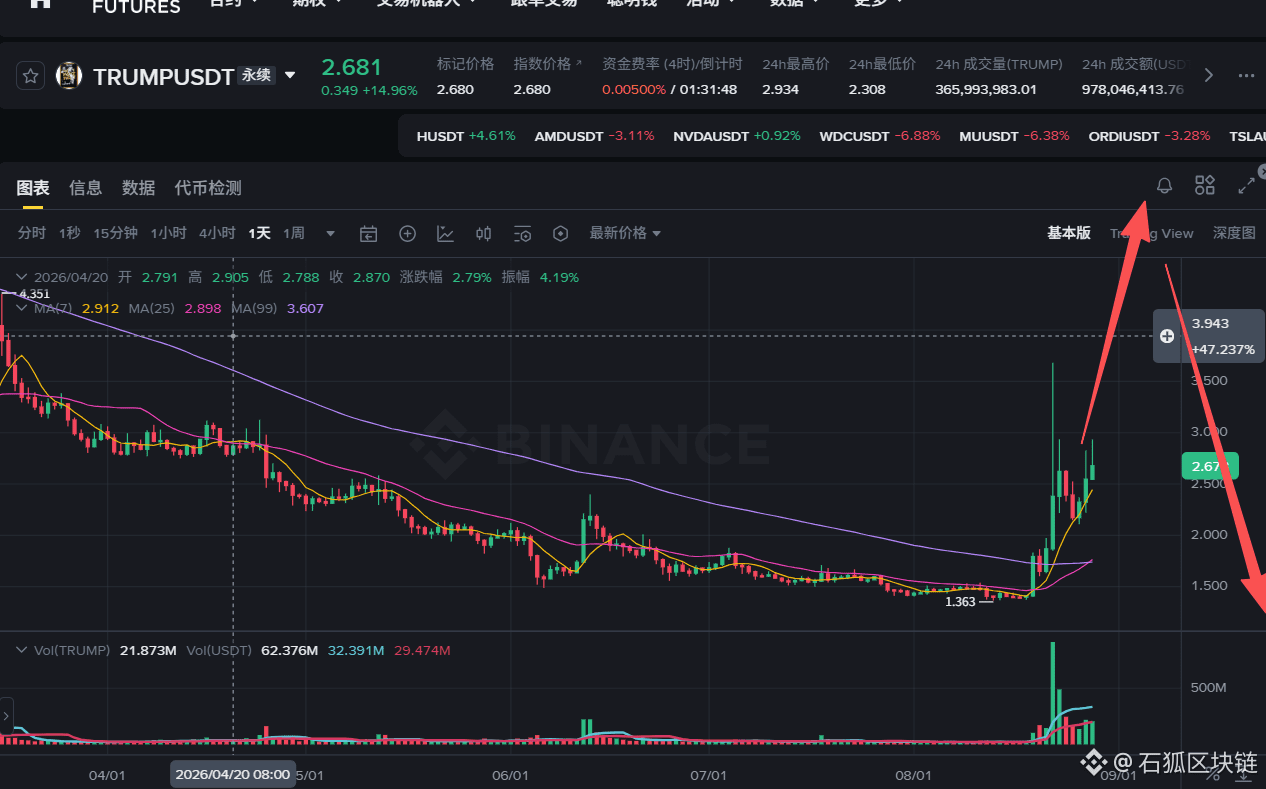
Task: Click the 4.351 high price marker
Action: pos(34,294)
